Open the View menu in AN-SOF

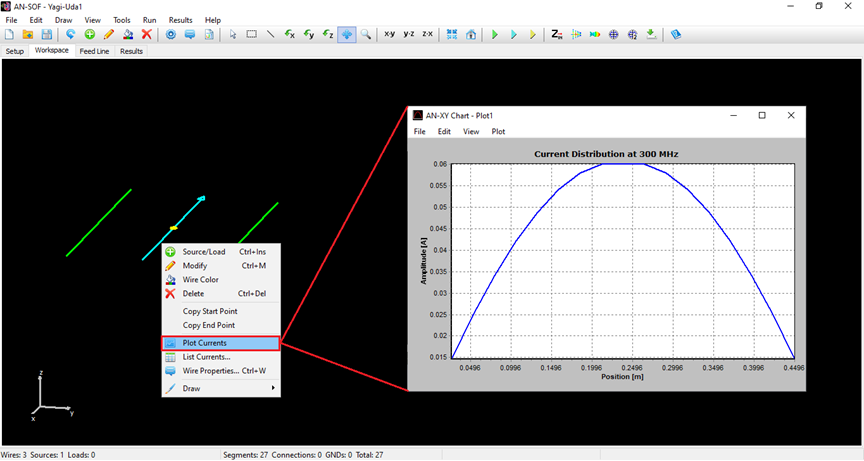93,20
